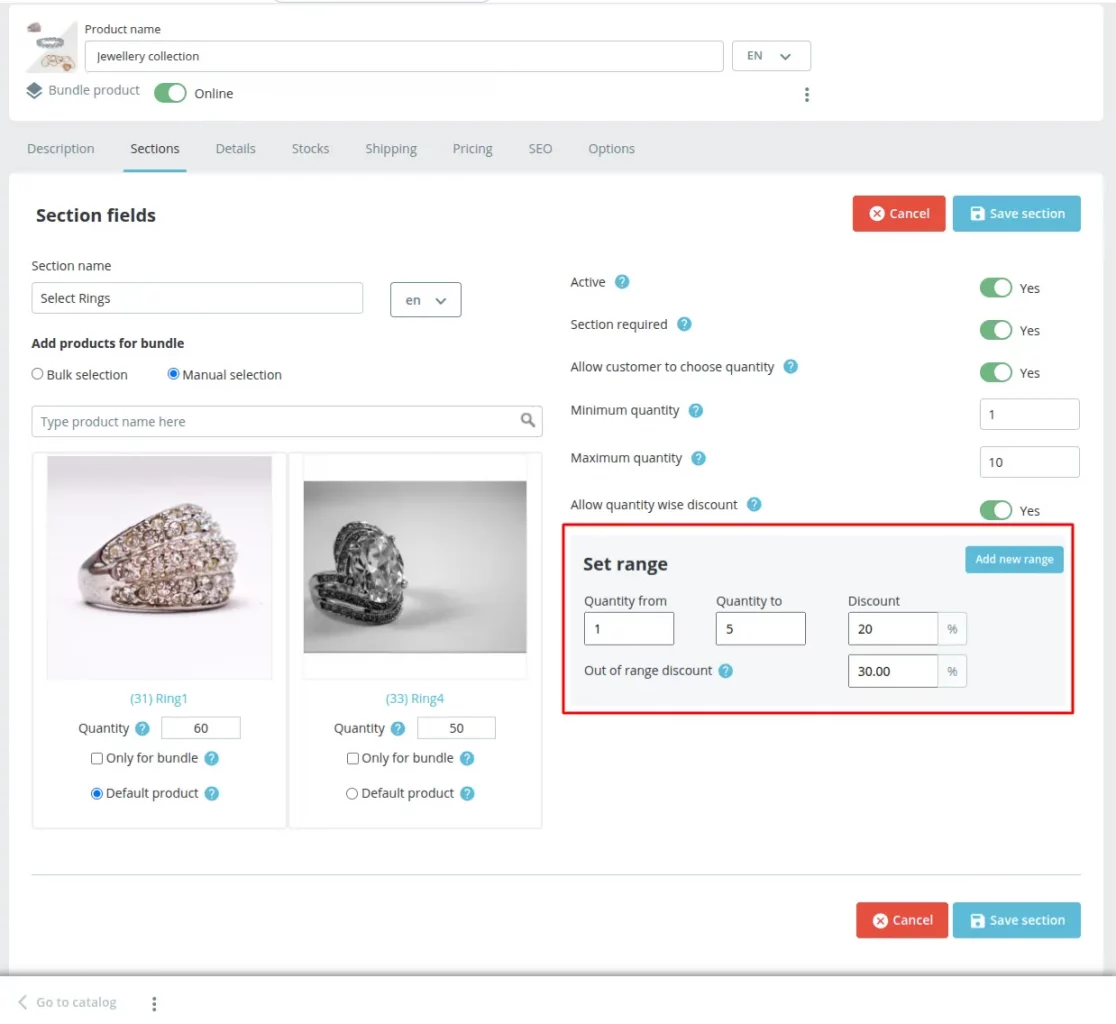Viewport: 1116px width, 1024px height.
Task: Toggle the Online product switch
Action: [x=170, y=93]
